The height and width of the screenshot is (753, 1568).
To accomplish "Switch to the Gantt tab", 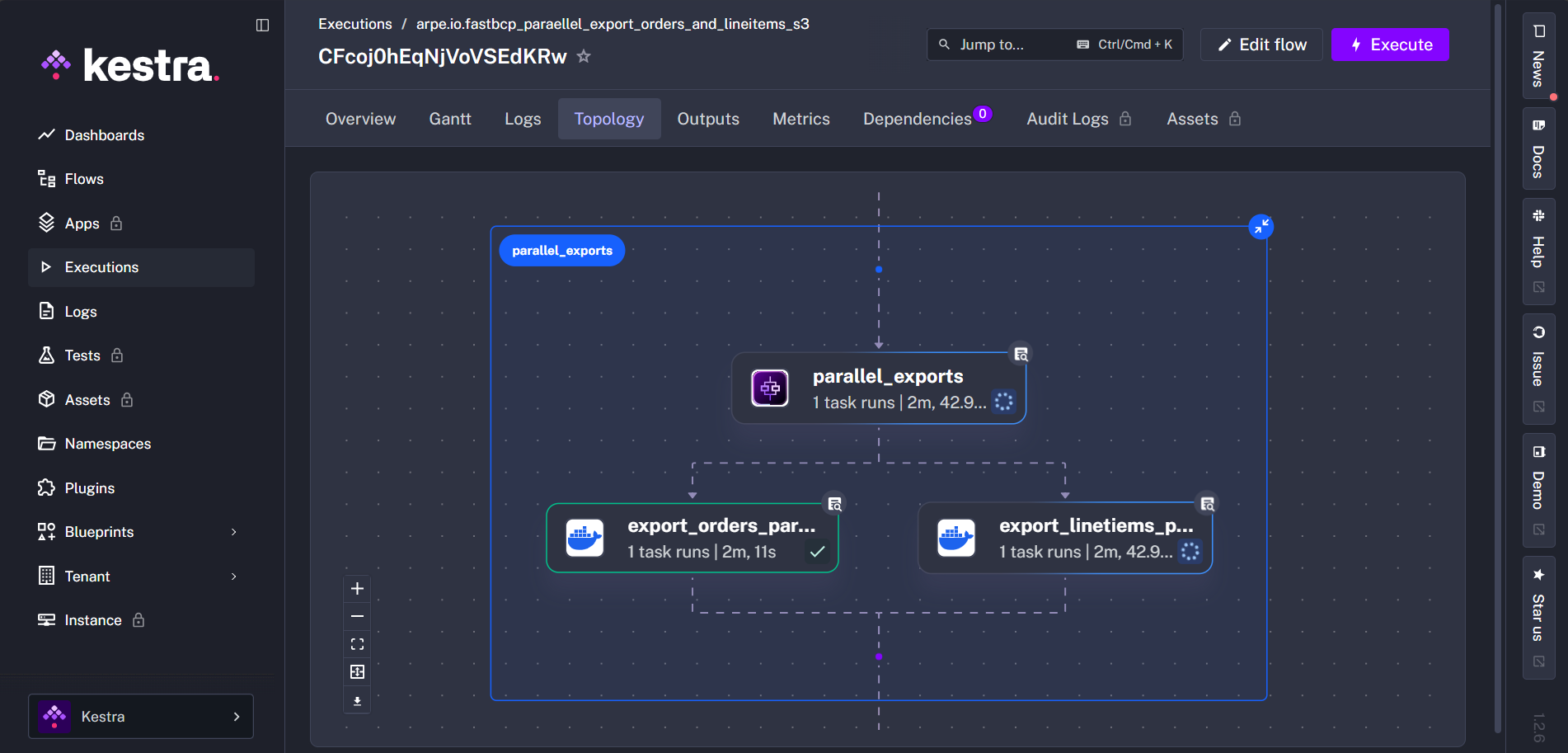I will click(x=449, y=118).
